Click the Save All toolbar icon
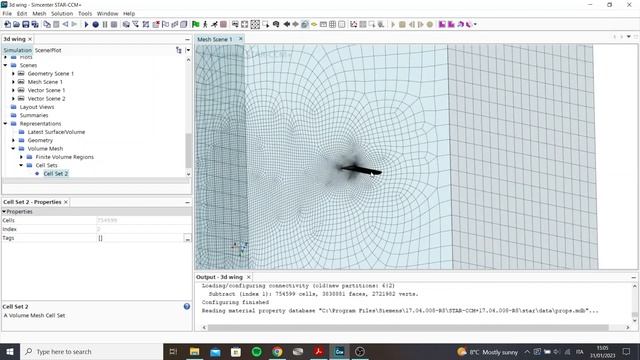 (x=35, y=24)
